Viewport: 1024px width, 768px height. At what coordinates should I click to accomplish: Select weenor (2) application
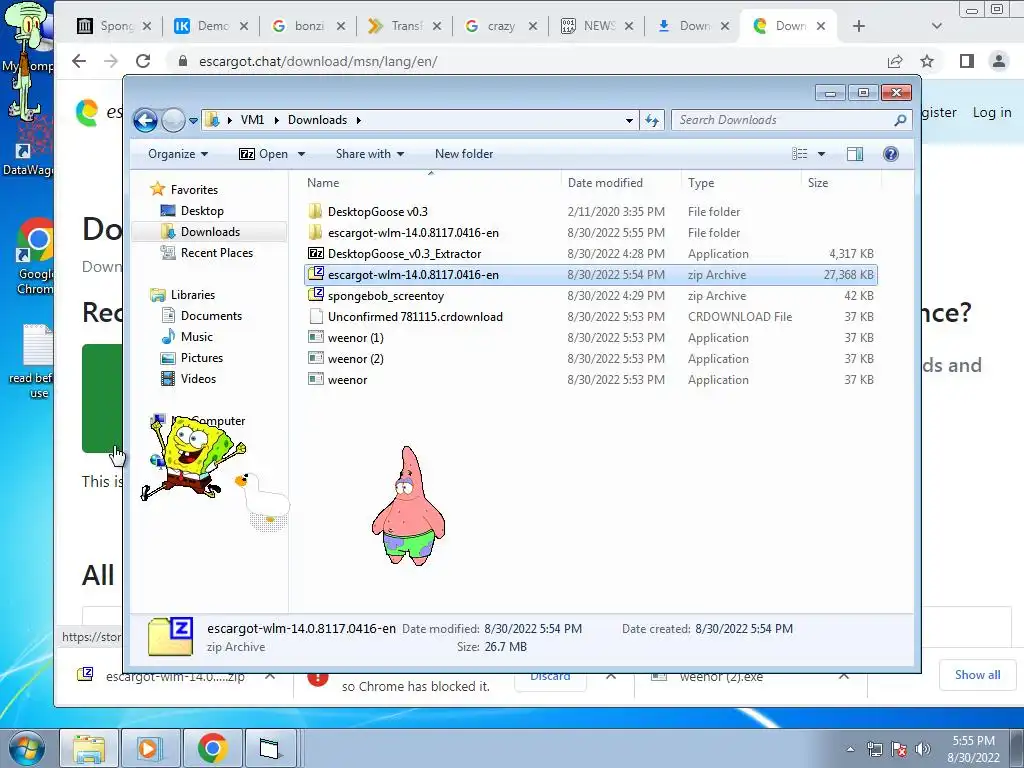pos(591,359)
